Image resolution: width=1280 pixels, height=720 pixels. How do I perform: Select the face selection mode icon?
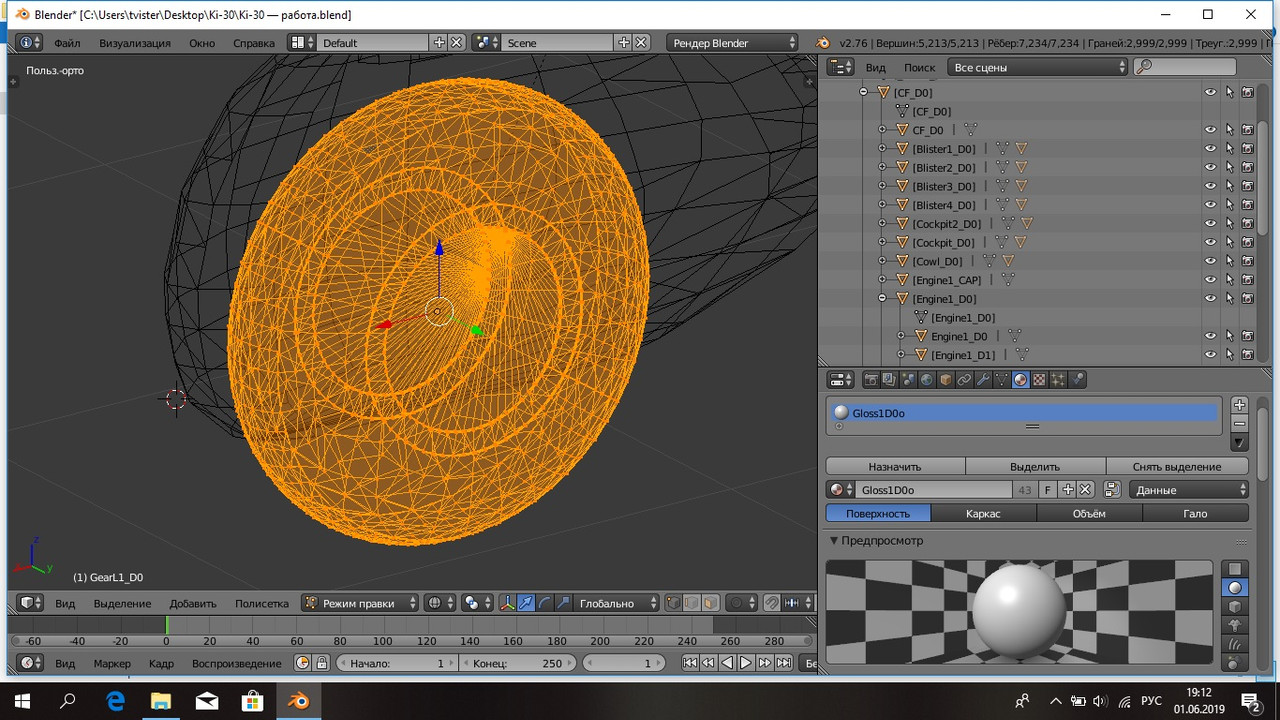click(709, 603)
